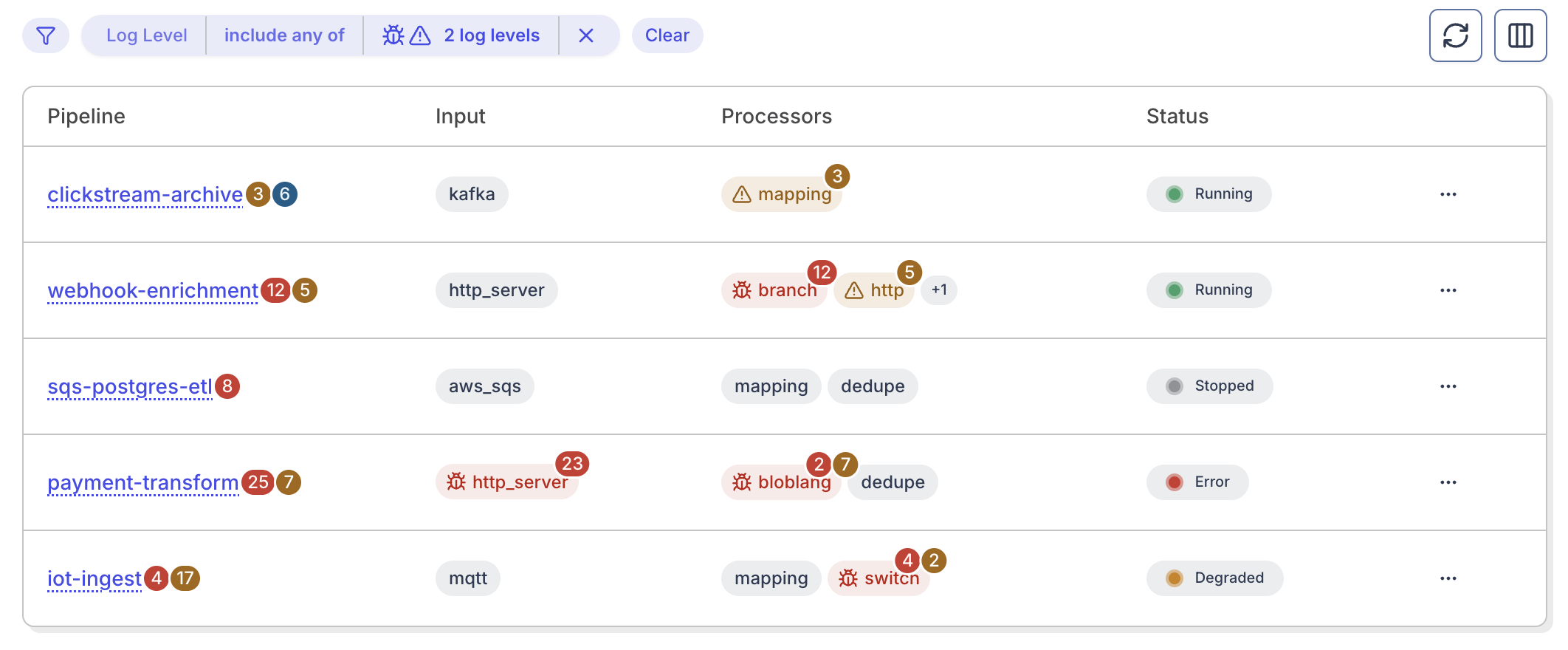This screenshot has height=650, width=1568.
Task: Click the Pipeline column header
Action: tap(86, 117)
